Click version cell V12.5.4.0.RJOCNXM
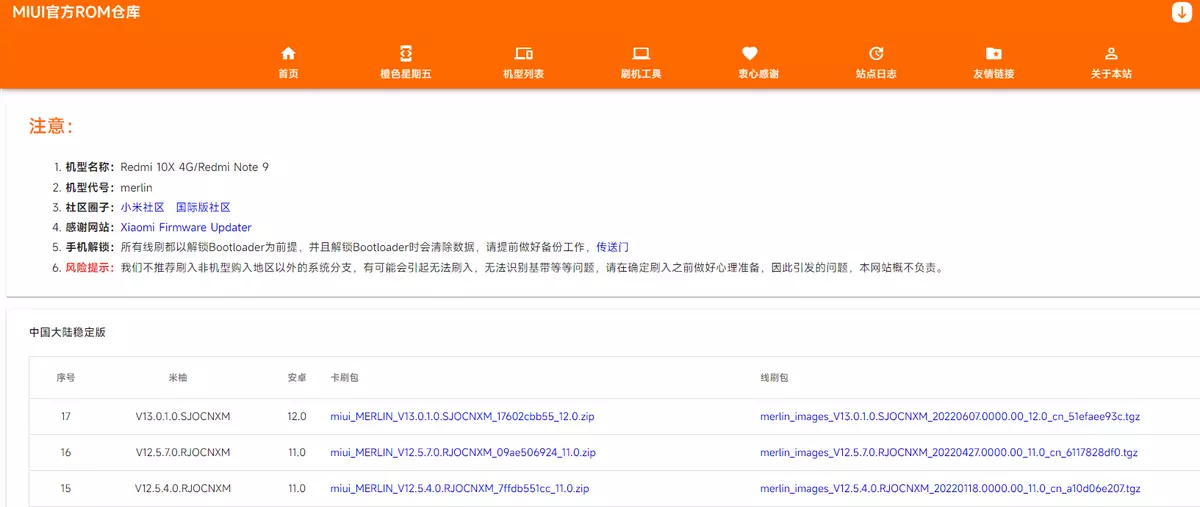Screen dimensions: 1200x507 point(183,488)
